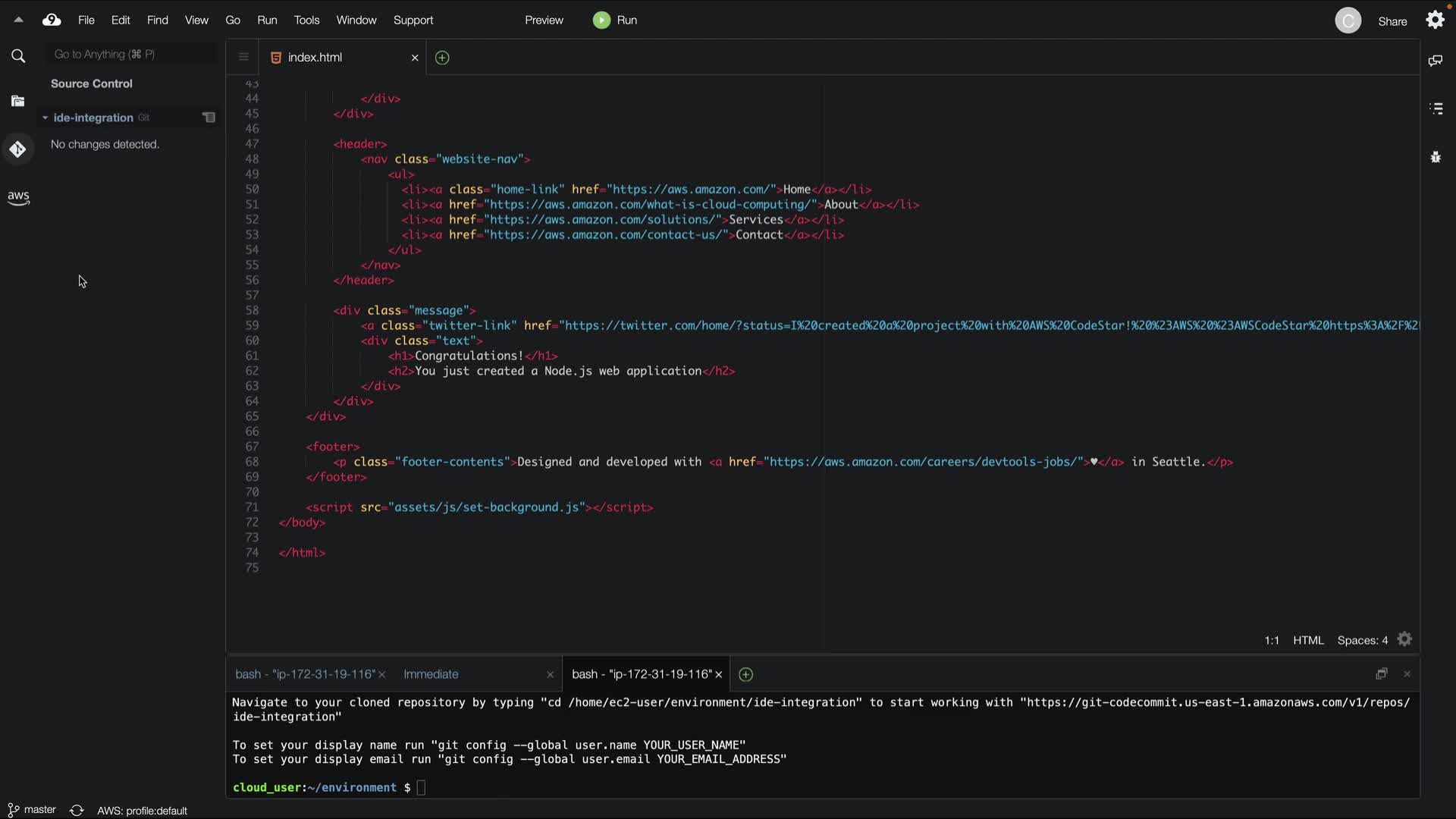Open the search magnifier icon in sidebar

point(18,56)
